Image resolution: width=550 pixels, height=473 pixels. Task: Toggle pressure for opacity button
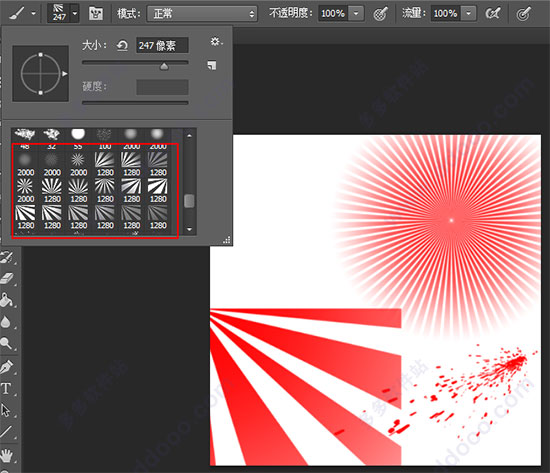381,14
